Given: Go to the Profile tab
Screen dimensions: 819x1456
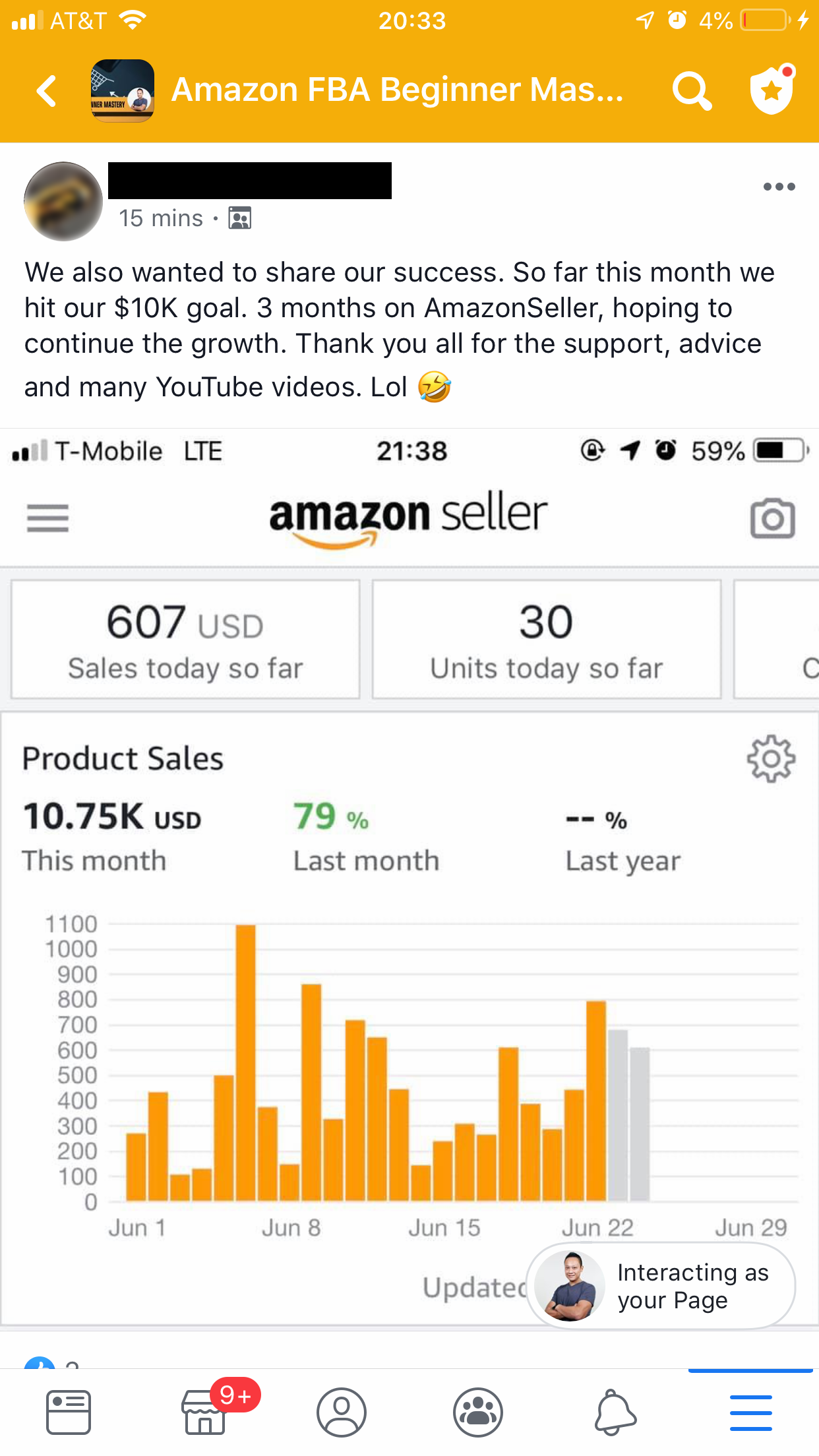Looking at the screenshot, I should point(342,1412).
